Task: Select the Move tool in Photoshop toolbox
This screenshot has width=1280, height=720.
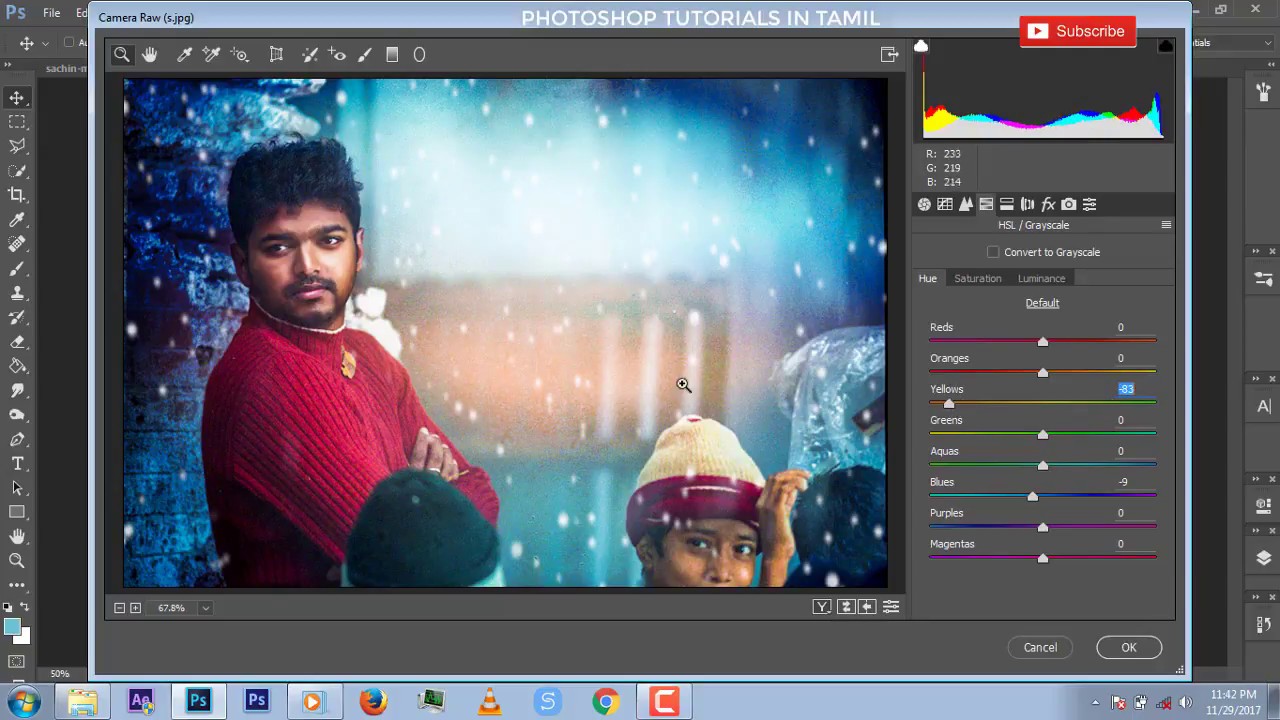Action: pyautogui.click(x=17, y=97)
